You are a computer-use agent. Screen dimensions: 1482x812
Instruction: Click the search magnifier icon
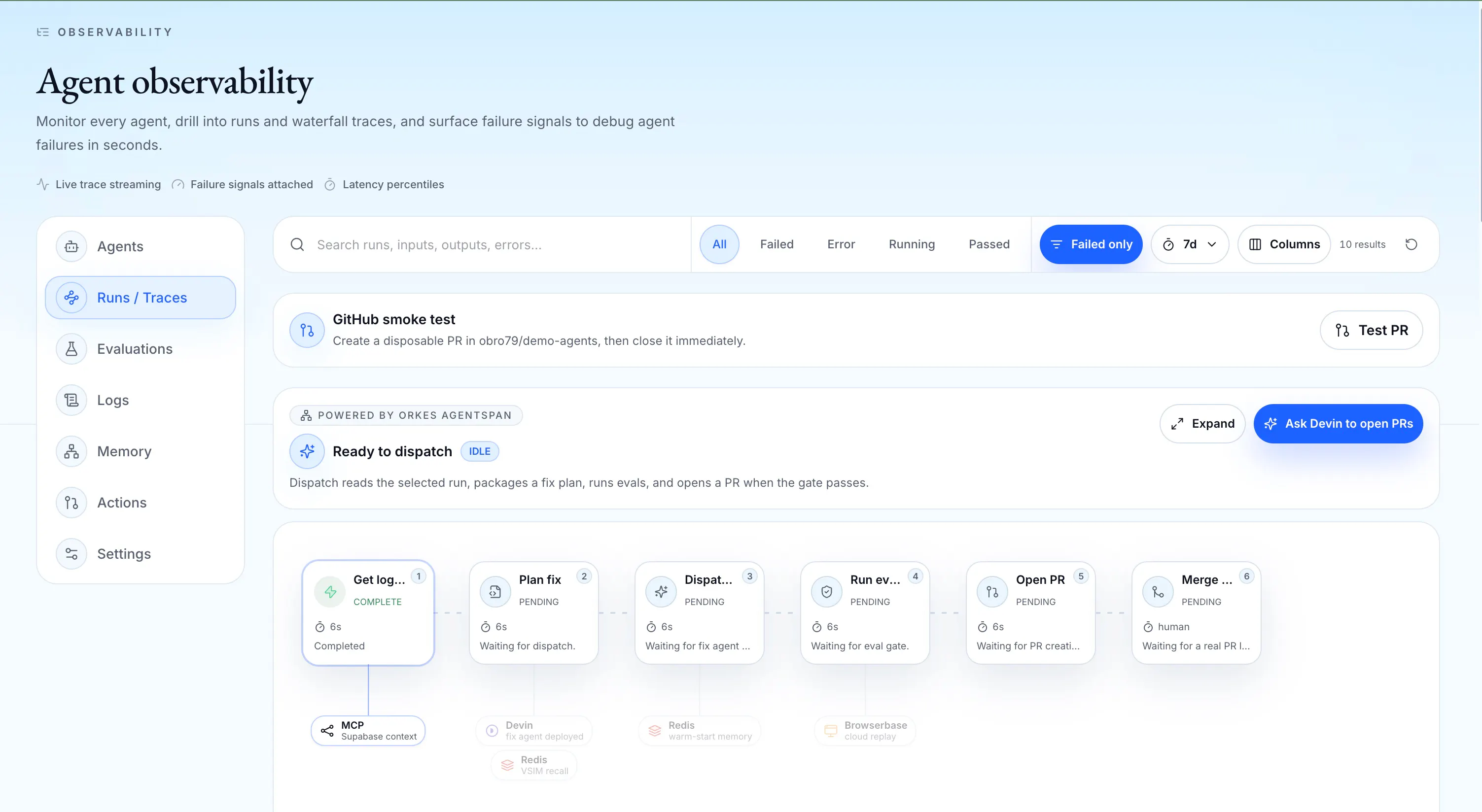pos(297,244)
